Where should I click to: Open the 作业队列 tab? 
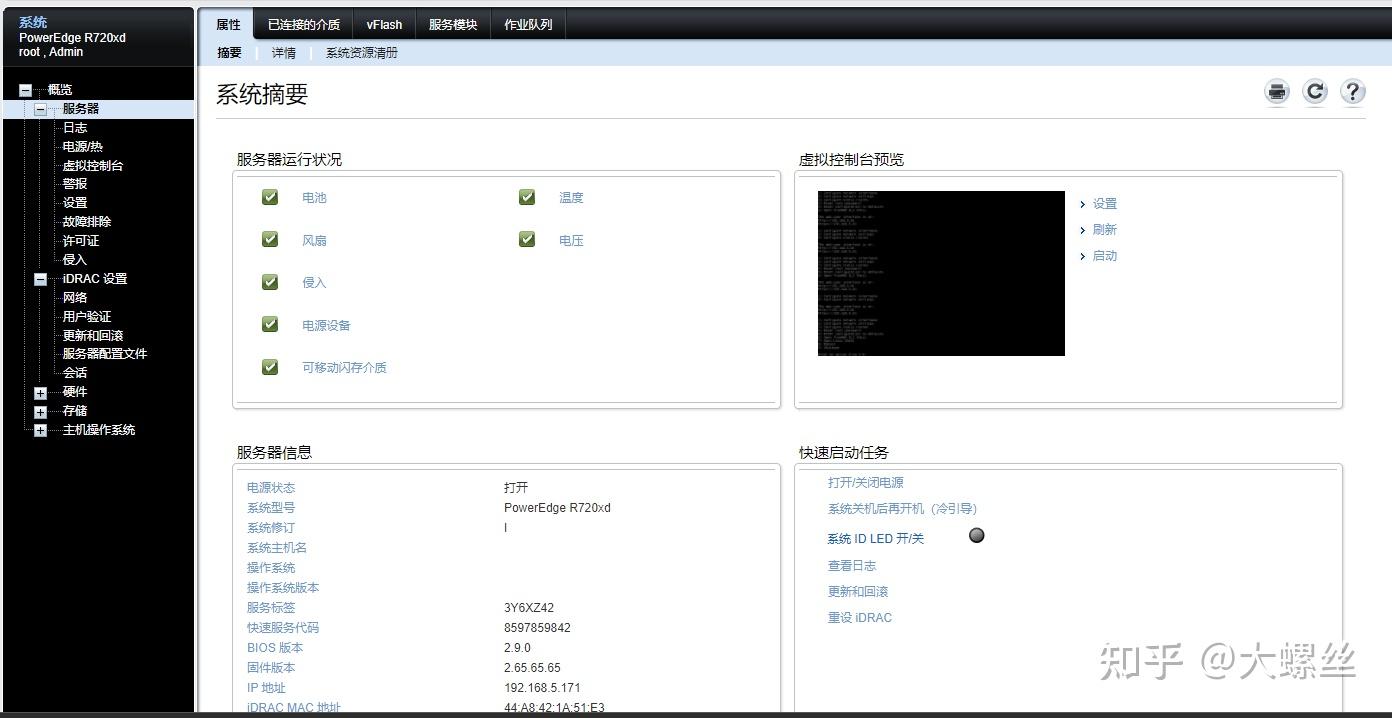528,24
